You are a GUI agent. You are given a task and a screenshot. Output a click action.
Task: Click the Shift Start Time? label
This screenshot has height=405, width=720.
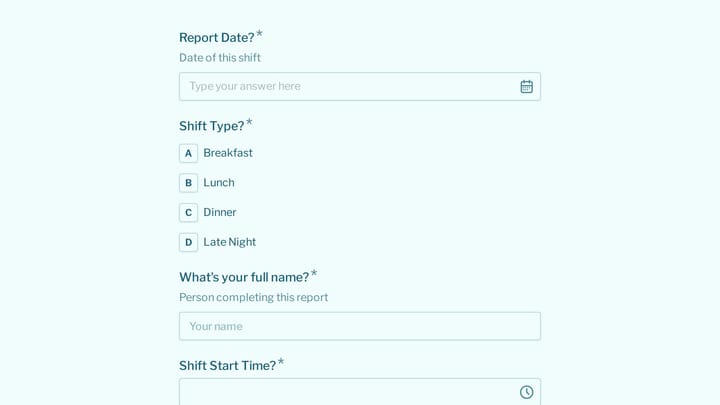pyautogui.click(x=227, y=366)
